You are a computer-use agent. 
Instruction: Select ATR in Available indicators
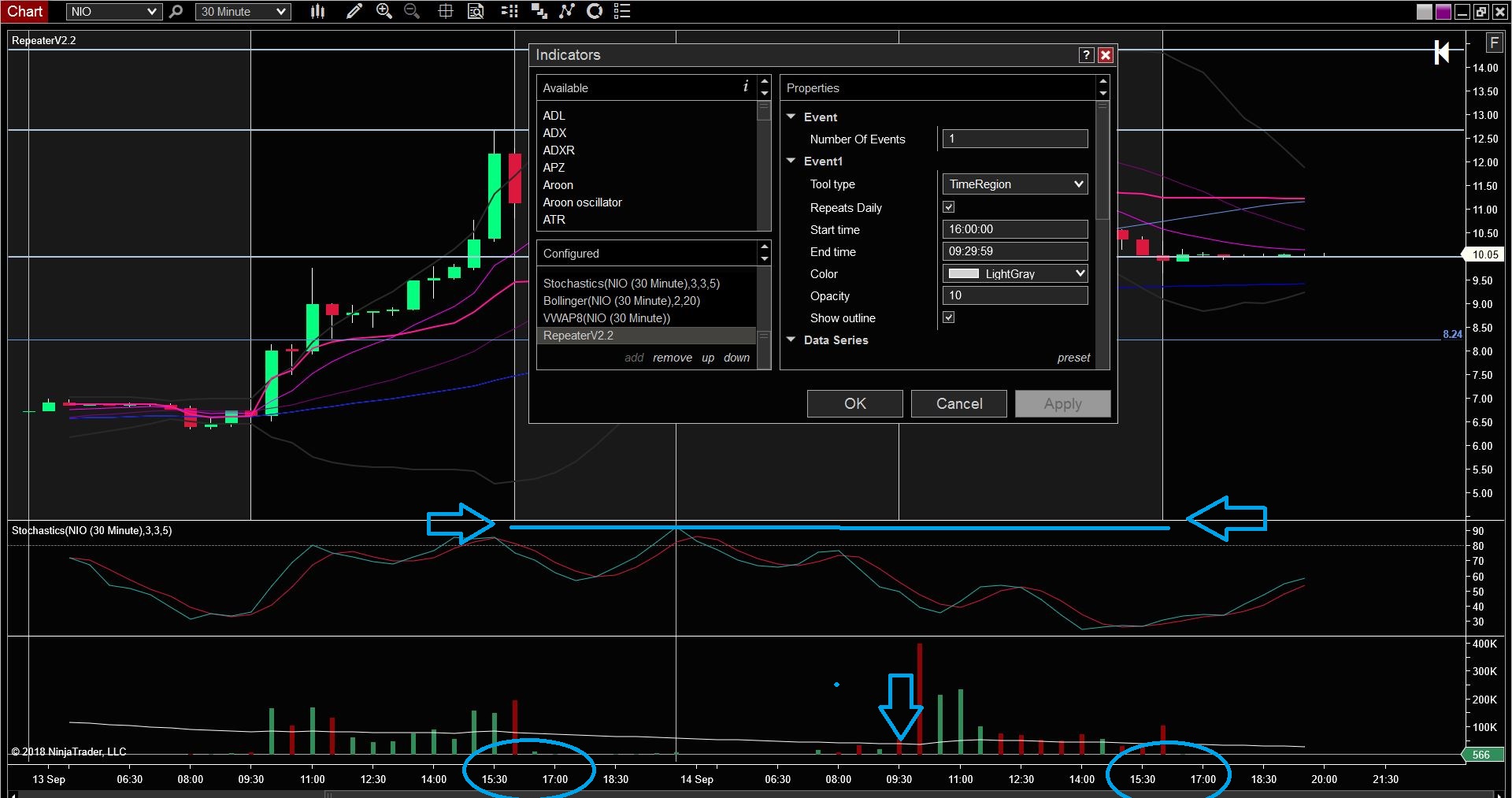[554, 220]
